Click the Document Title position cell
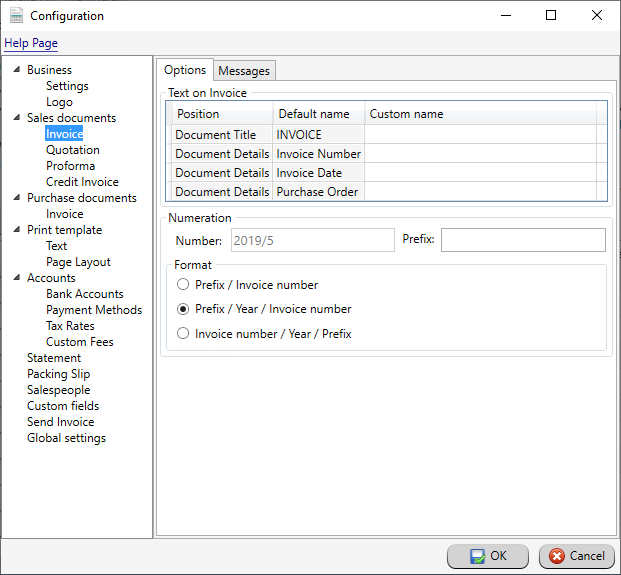Viewport: 621px width, 575px height. [x=222, y=135]
